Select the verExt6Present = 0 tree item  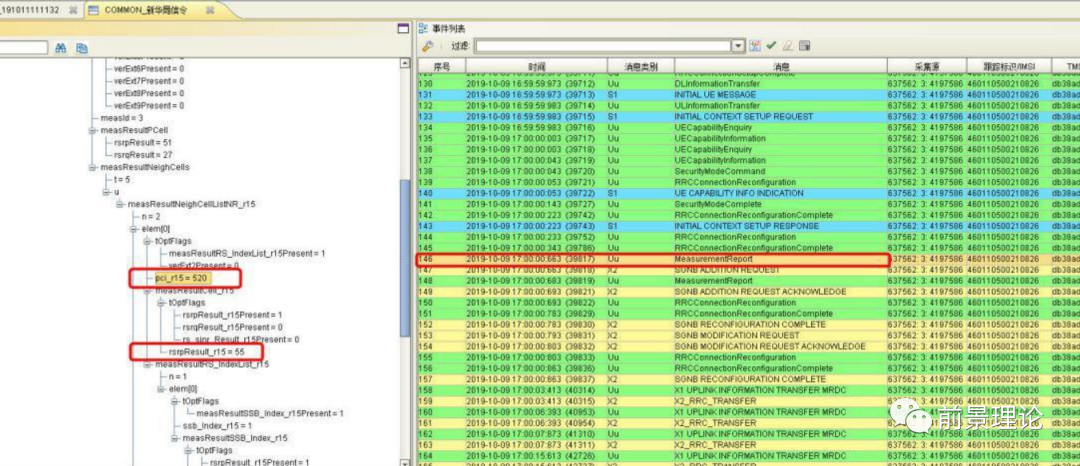(x=149, y=69)
